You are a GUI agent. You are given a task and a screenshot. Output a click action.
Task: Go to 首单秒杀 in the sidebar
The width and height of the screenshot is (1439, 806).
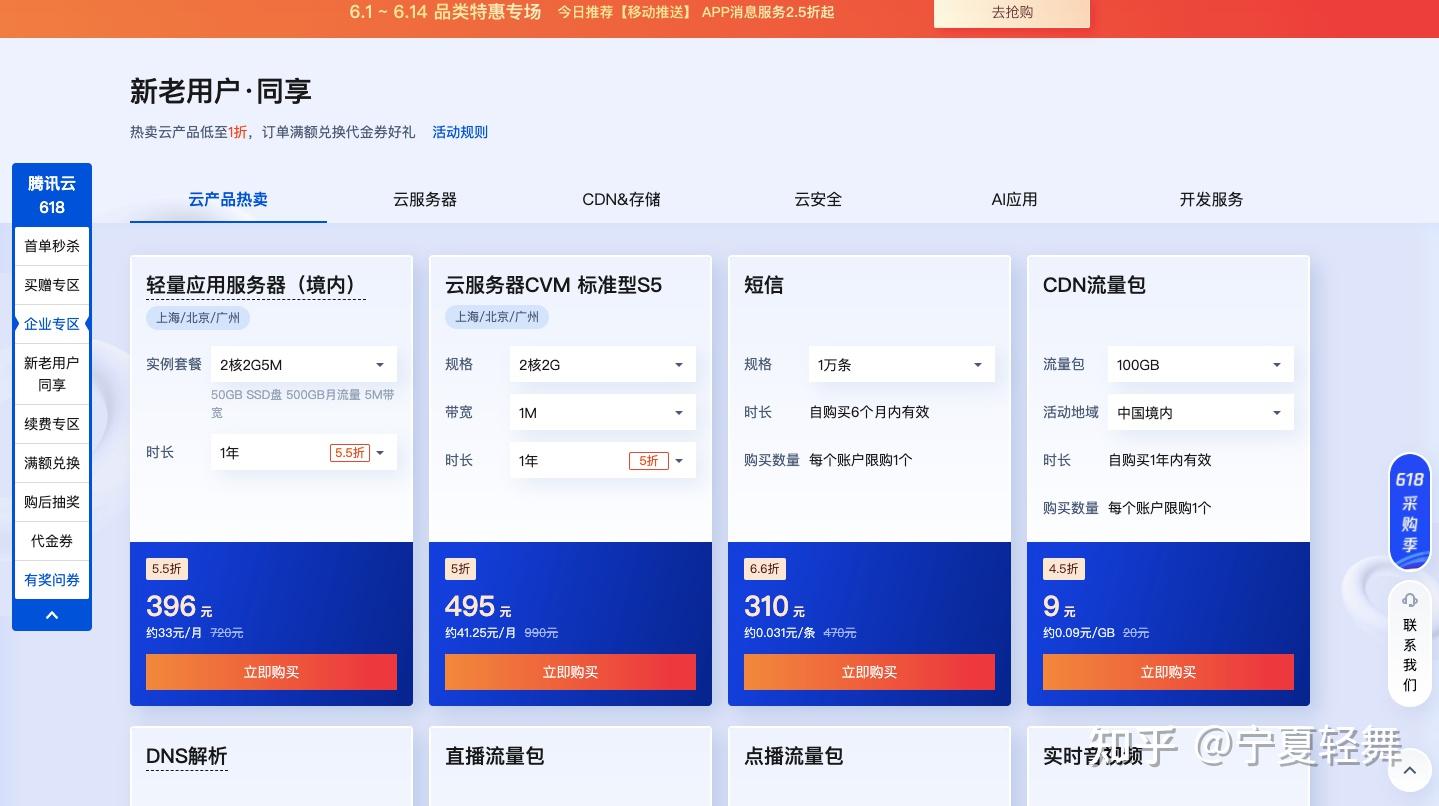coord(52,246)
